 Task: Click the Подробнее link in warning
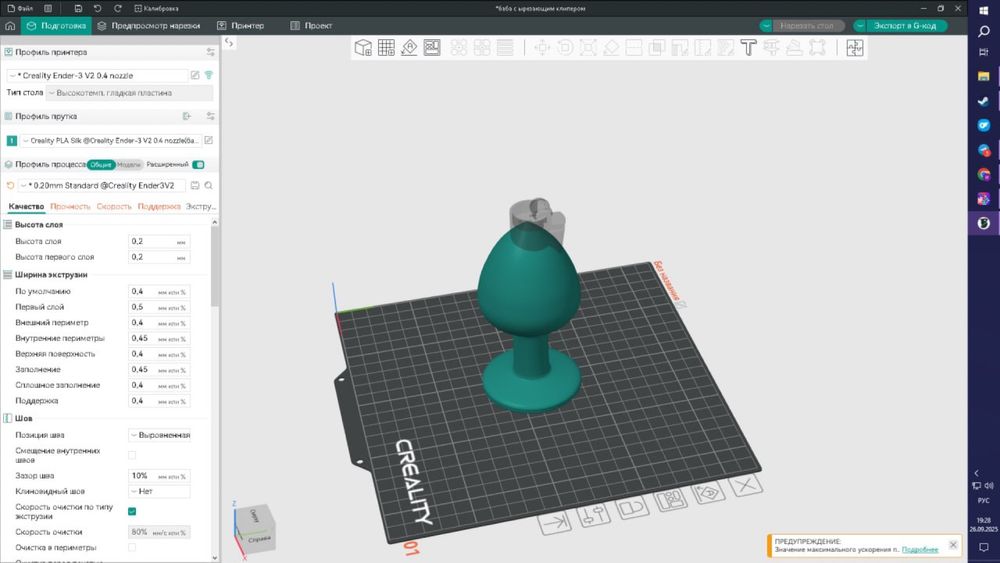click(x=920, y=550)
